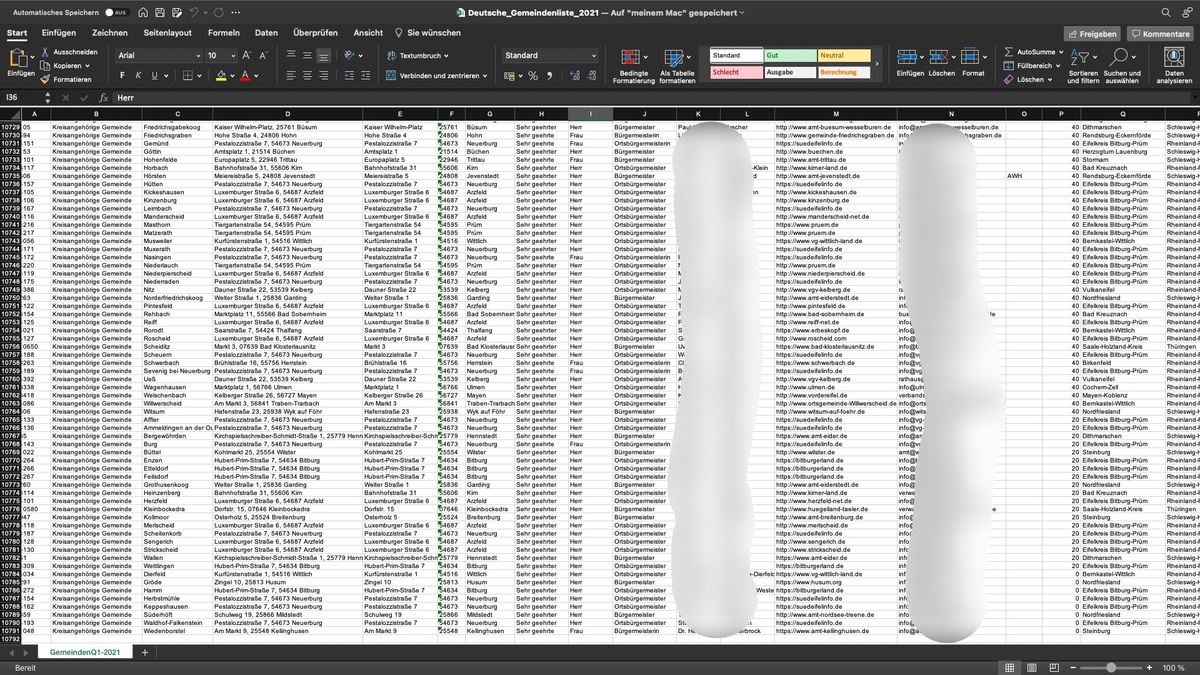Open the Arial font name dropdown

[198, 56]
